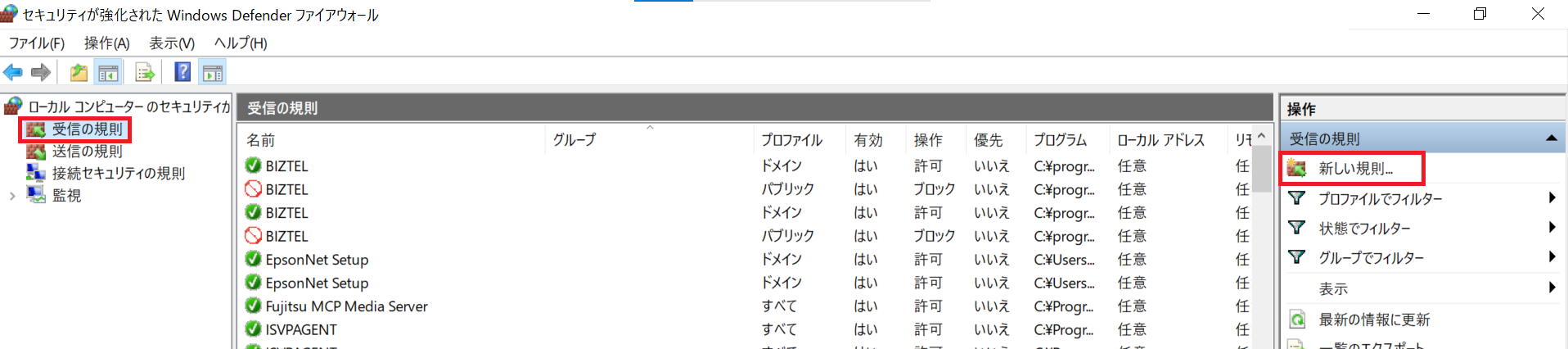Image resolution: width=1568 pixels, height=349 pixels.
Task: Open the ヘルプ(H) menu
Action: point(241,43)
